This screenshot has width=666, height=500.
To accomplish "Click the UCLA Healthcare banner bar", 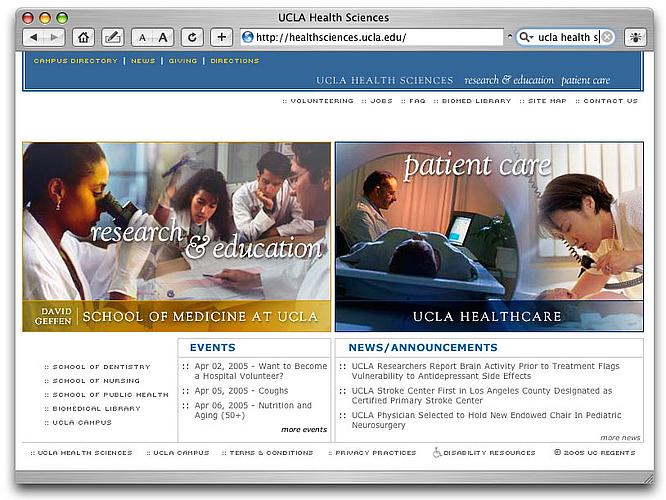I will tap(489, 316).
